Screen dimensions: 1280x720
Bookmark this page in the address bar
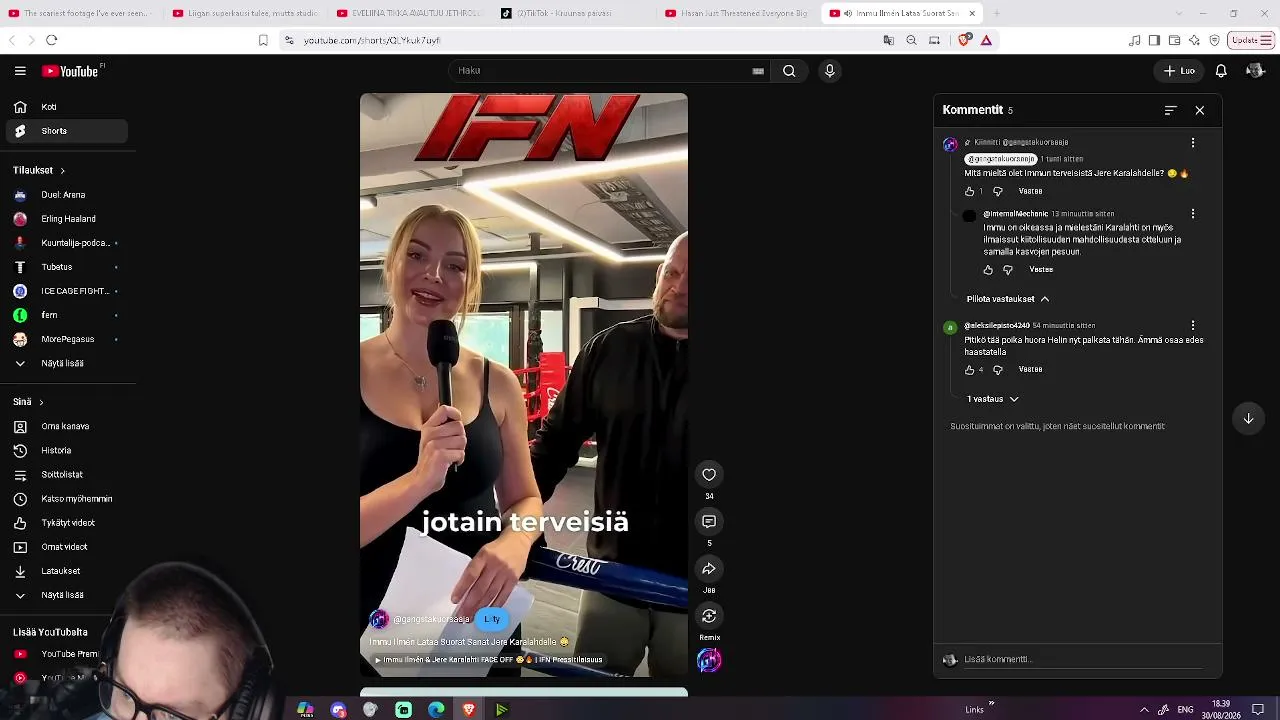pyautogui.click(x=263, y=40)
